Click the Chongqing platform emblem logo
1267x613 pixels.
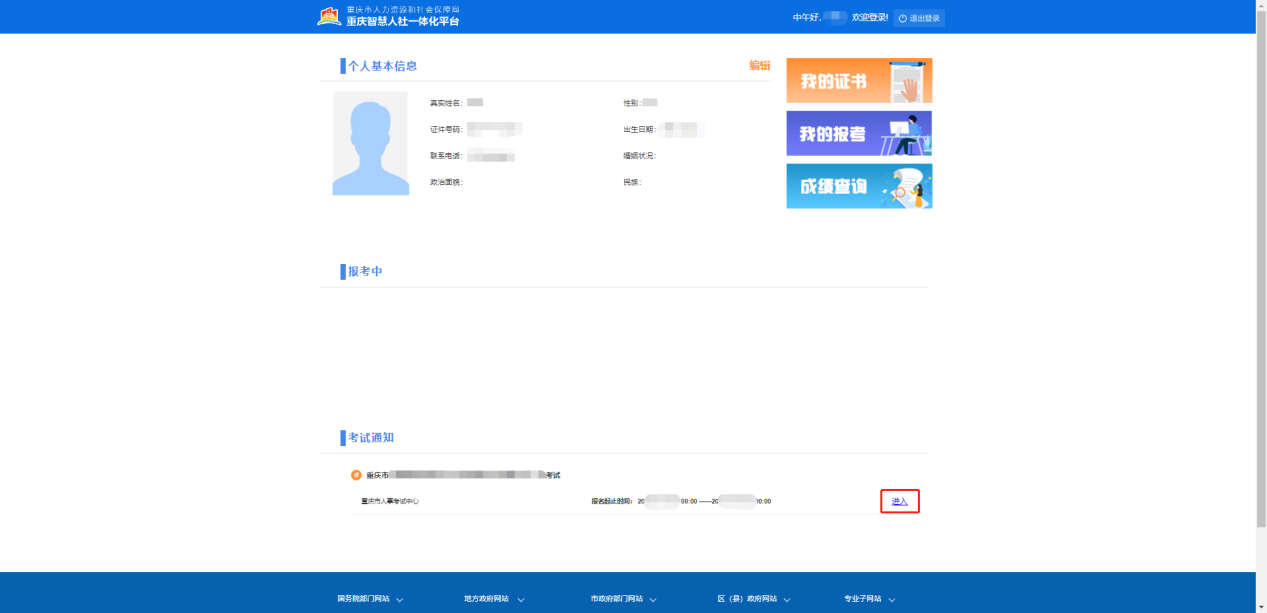tap(329, 16)
